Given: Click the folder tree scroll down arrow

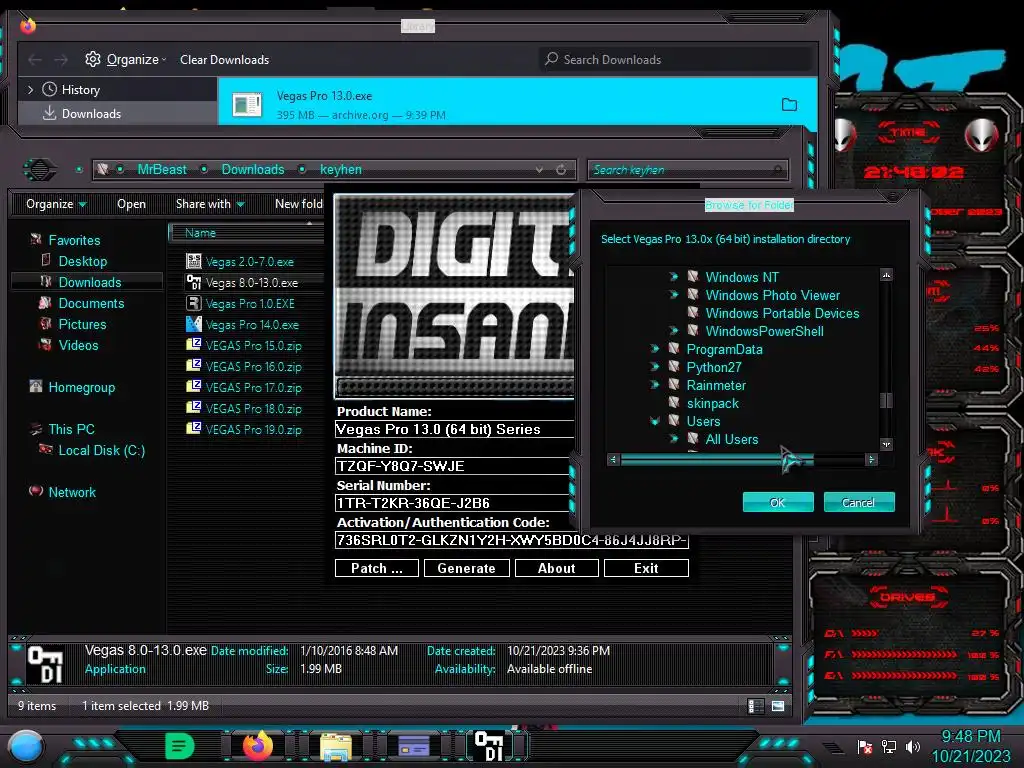Looking at the screenshot, I should pos(886,445).
